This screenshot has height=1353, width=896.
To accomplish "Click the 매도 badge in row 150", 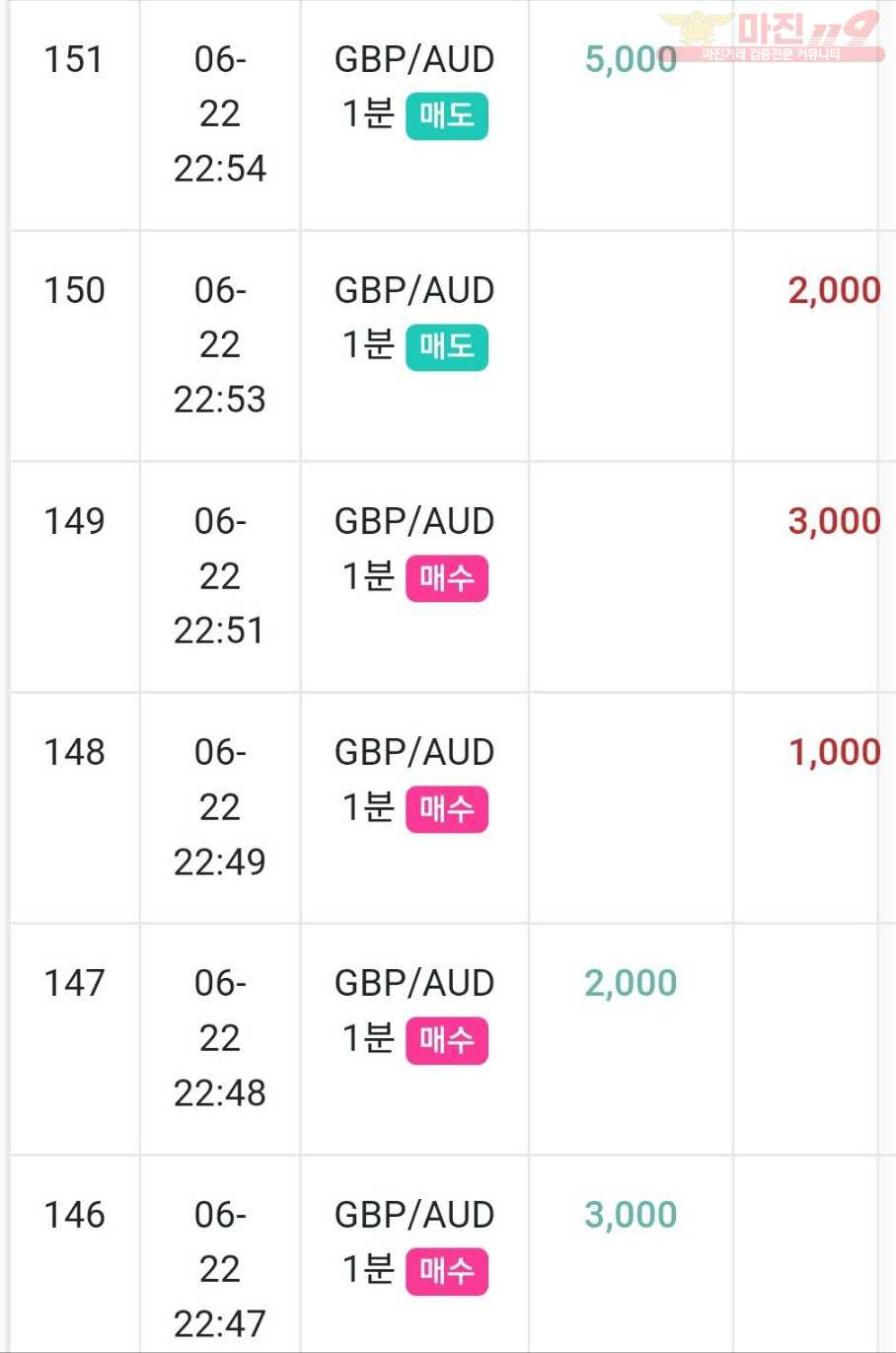I will [447, 347].
